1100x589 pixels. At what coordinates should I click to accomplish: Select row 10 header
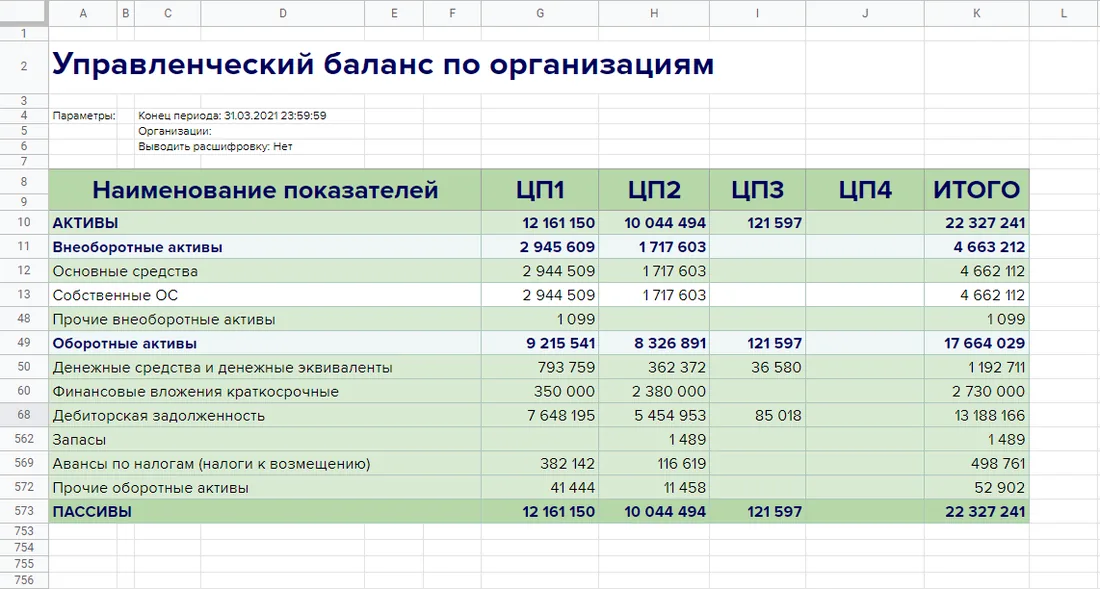[24, 222]
